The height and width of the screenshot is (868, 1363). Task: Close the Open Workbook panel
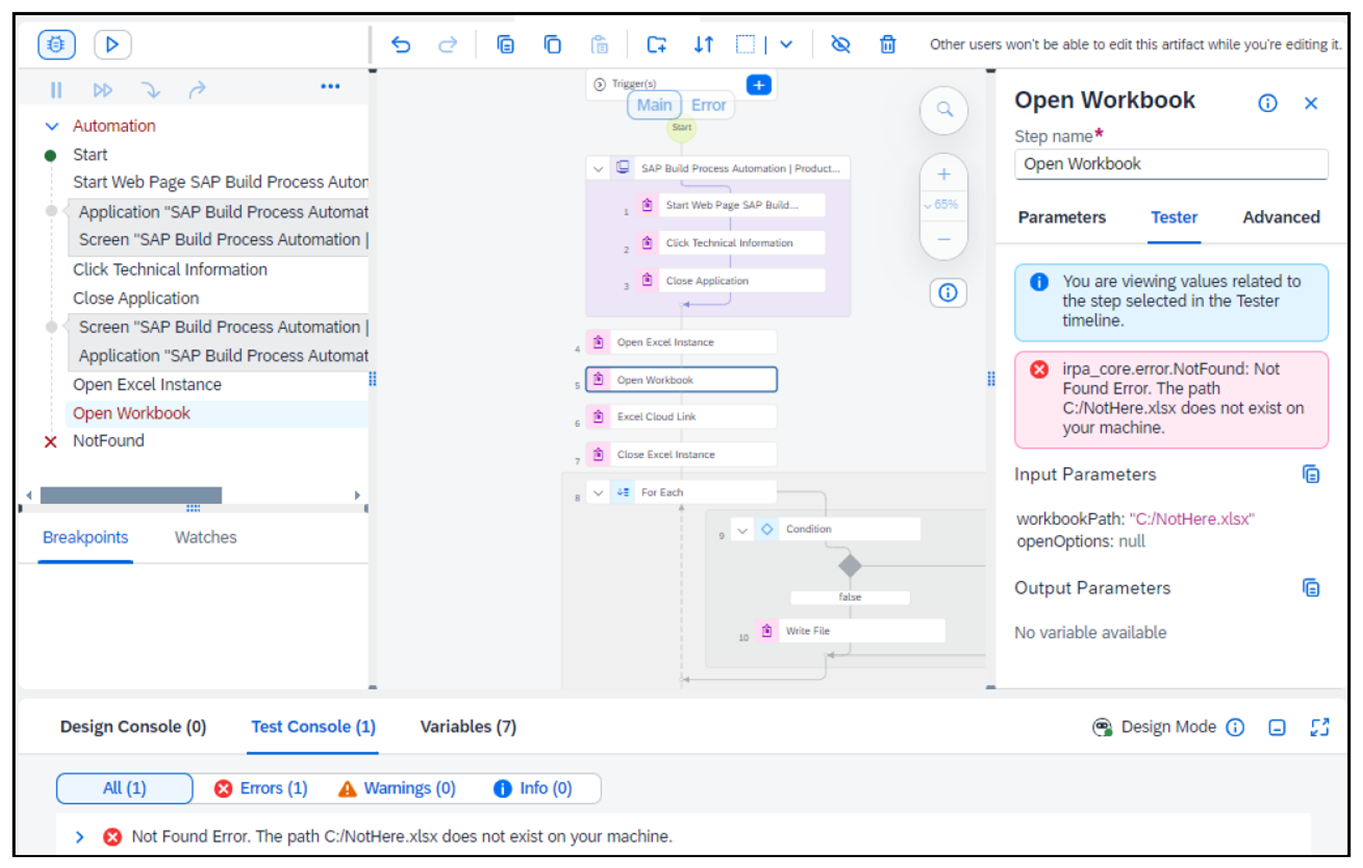tap(1311, 103)
